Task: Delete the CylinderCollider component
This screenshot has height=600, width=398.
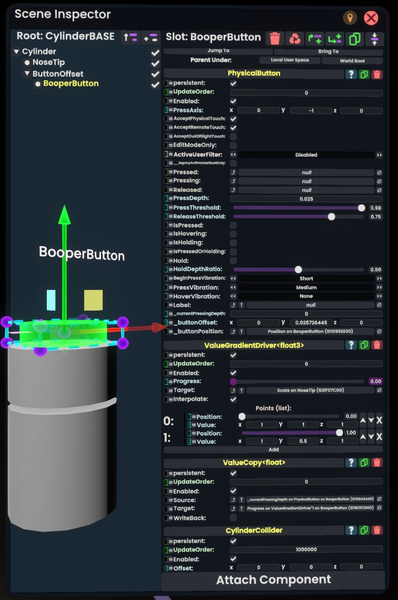Action: 377,530
